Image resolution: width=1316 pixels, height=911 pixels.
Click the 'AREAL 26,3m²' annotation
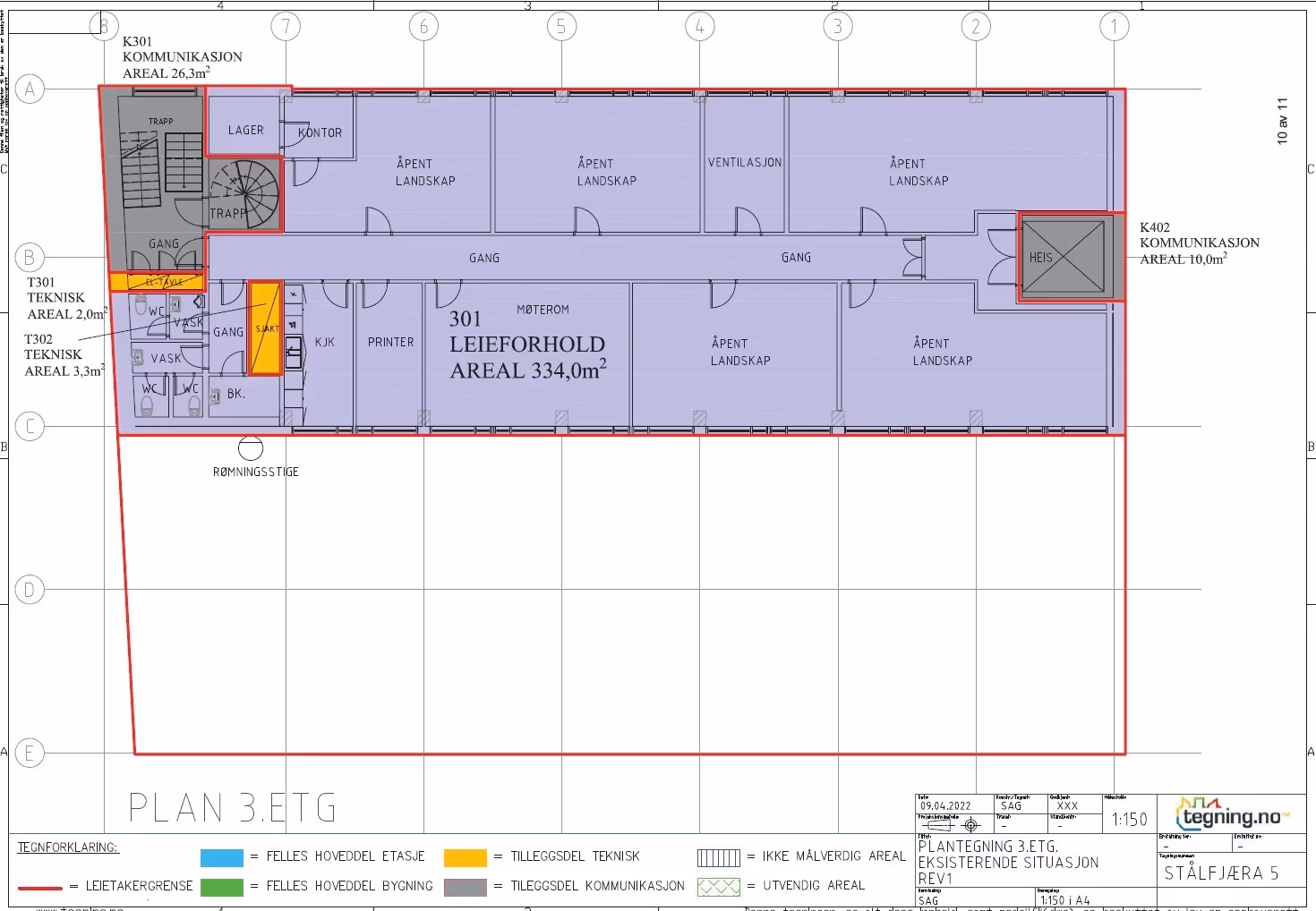(x=167, y=72)
